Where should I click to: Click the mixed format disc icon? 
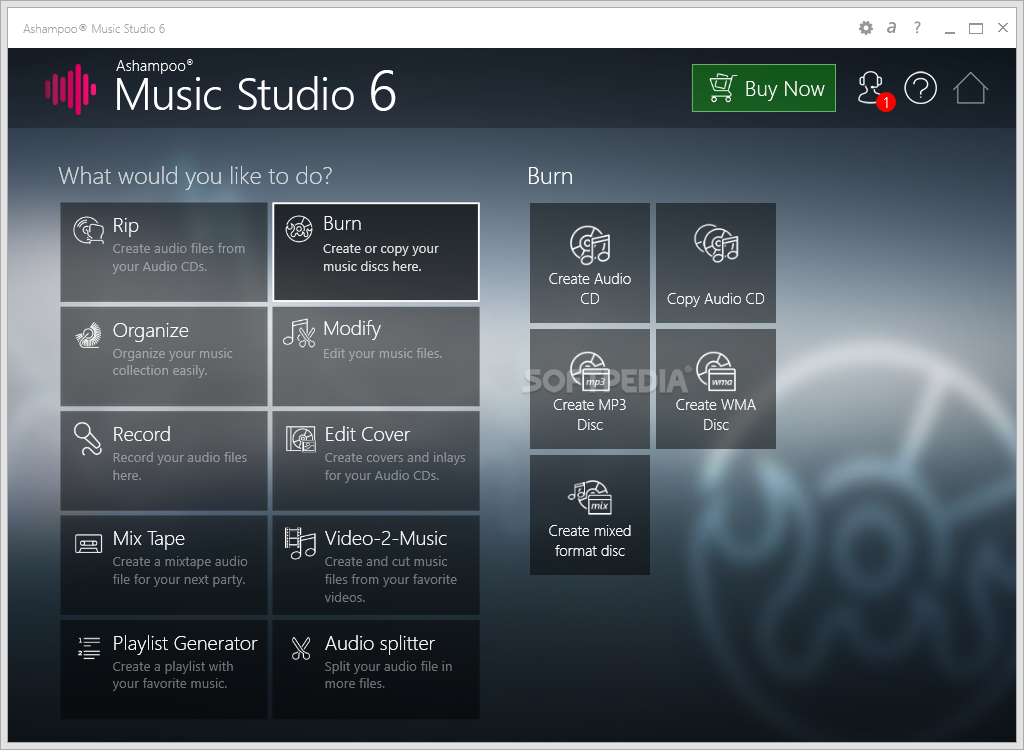(590, 497)
